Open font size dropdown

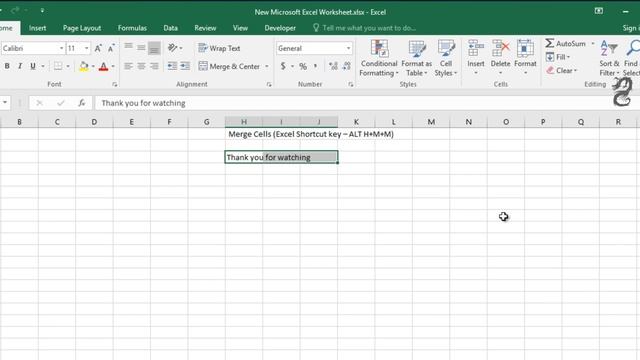click(87, 48)
